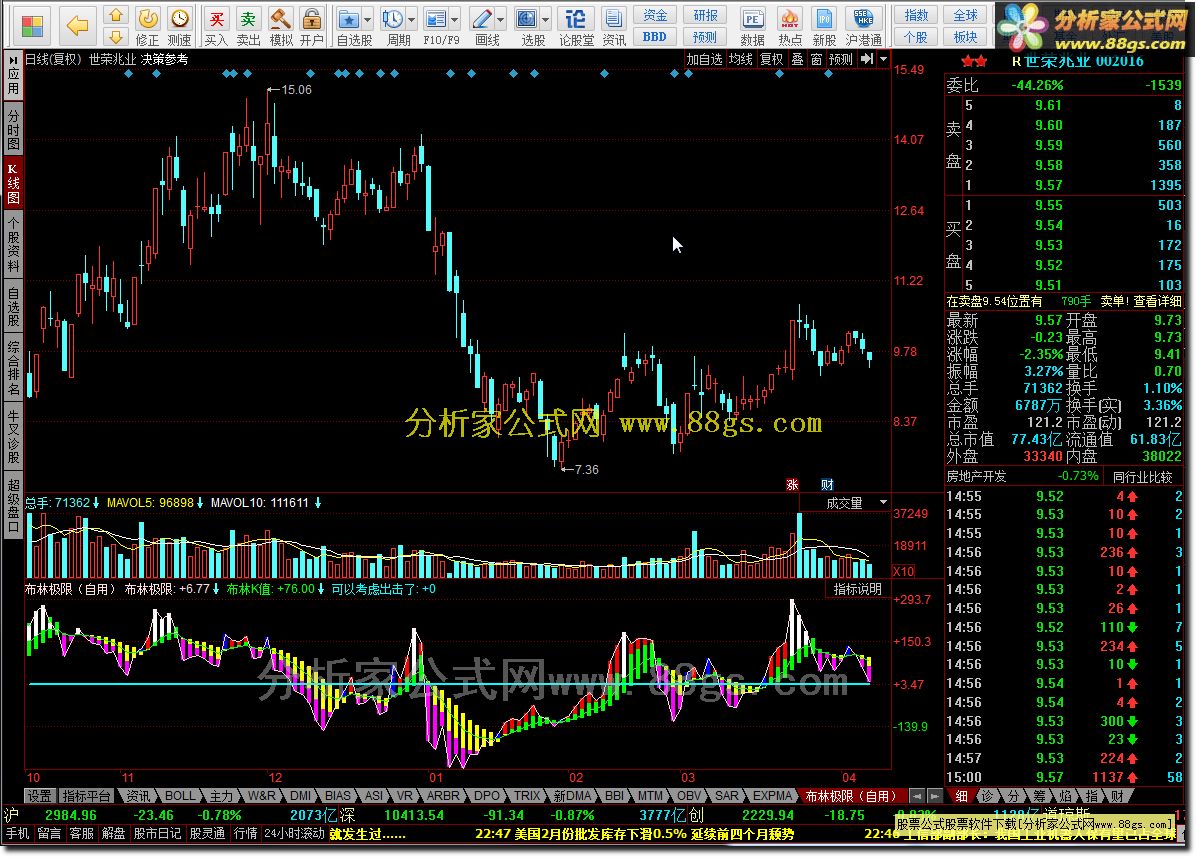The height and width of the screenshot is (857, 1197).
Task: Open the chart header dropdown triangle
Action: (x=884, y=59)
